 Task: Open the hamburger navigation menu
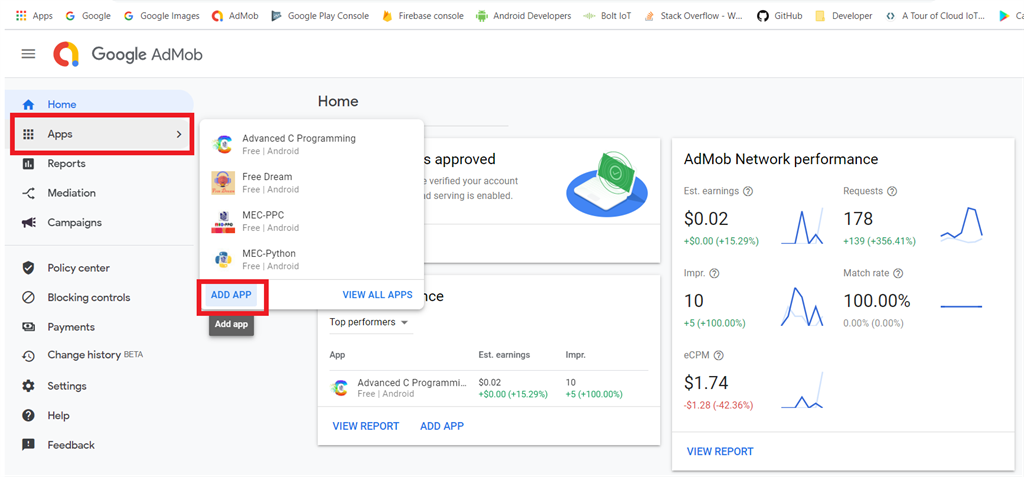tap(28, 54)
